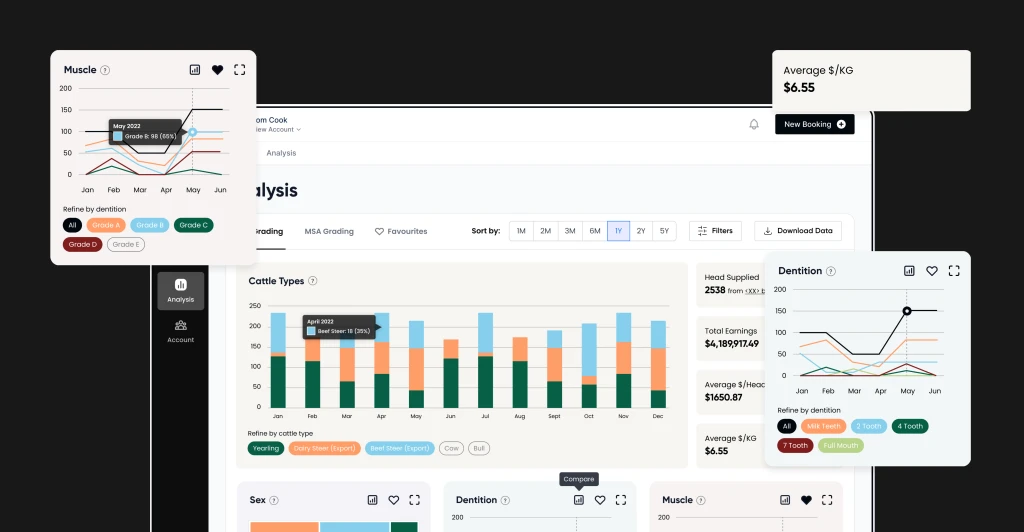Toggle the 7 Tooth dentition chip
The width and height of the screenshot is (1024, 532).
796,445
